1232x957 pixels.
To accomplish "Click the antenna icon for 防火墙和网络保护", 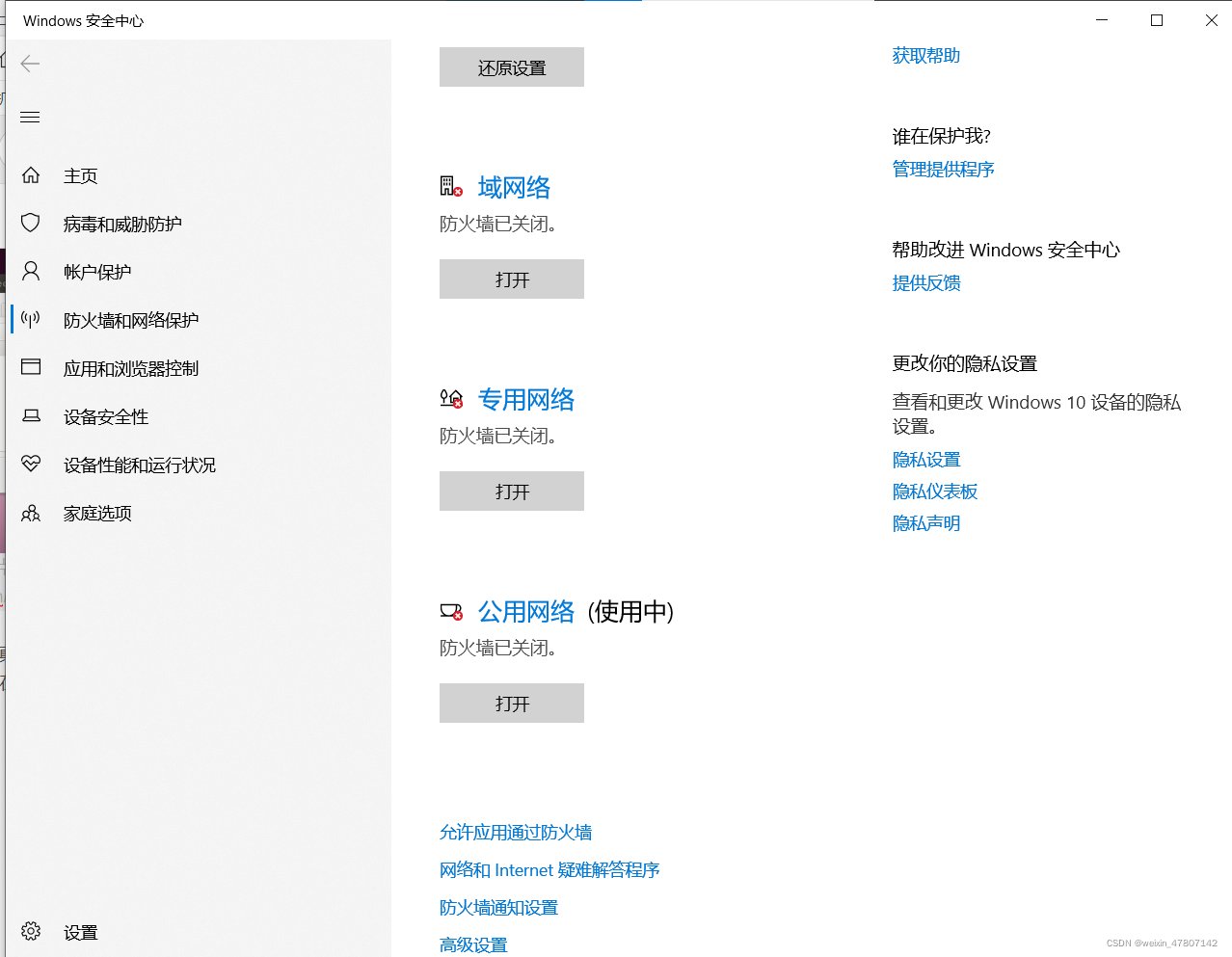I will (31, 320).
